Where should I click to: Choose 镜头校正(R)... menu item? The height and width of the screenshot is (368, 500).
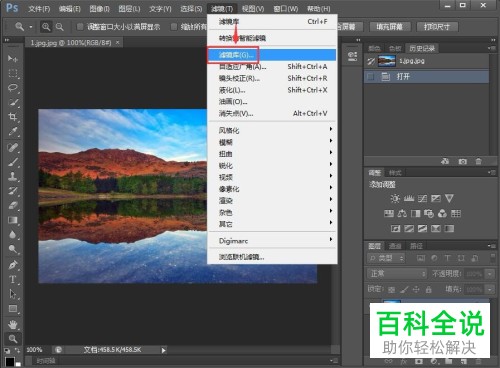pyautogui.click(x=272, y=78)
